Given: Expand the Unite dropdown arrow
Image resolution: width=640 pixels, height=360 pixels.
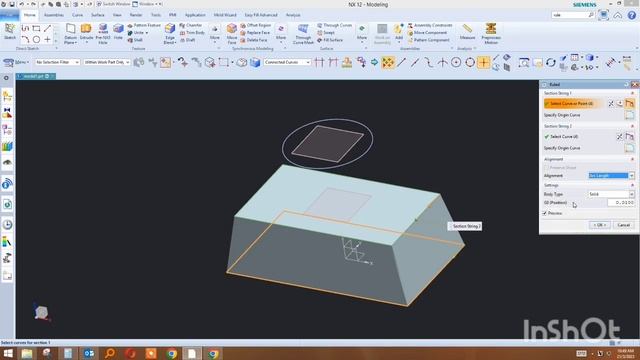Looking at the screenshot, I should 147,33.
